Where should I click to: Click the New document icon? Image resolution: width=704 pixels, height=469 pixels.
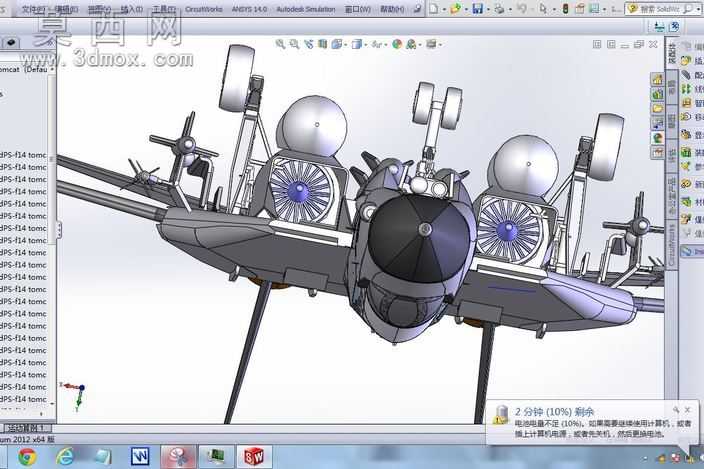pos(434,8)
